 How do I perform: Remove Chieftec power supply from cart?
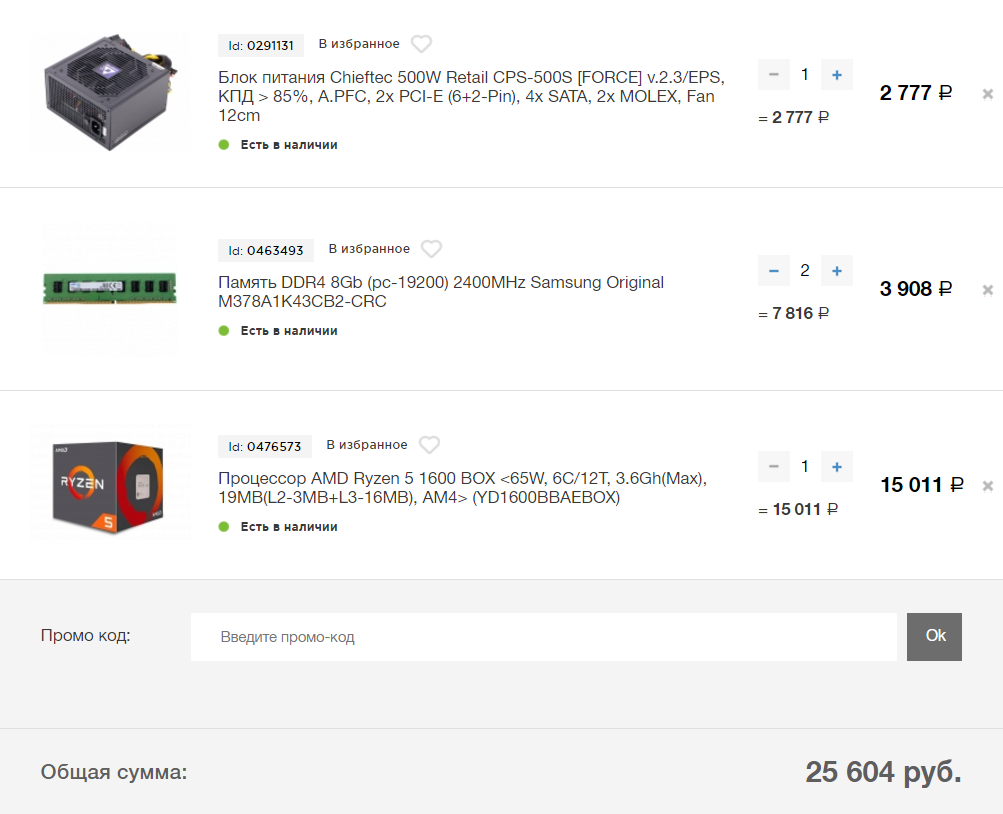tap(988, 94)
